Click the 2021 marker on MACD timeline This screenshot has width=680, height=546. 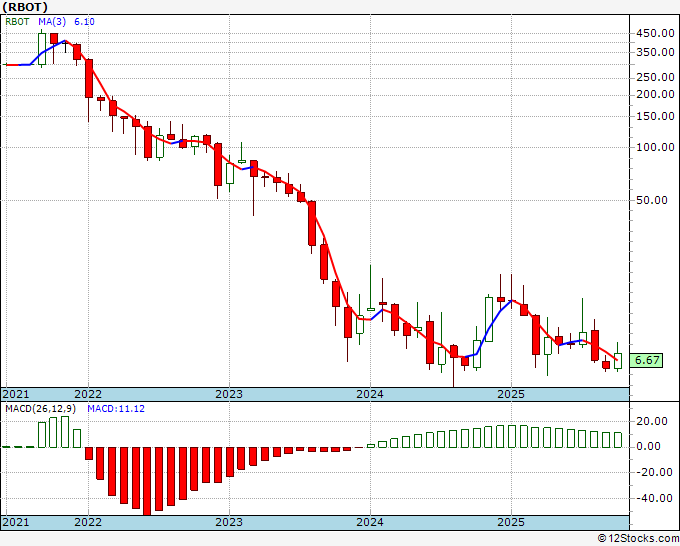[x=16, y=522]
